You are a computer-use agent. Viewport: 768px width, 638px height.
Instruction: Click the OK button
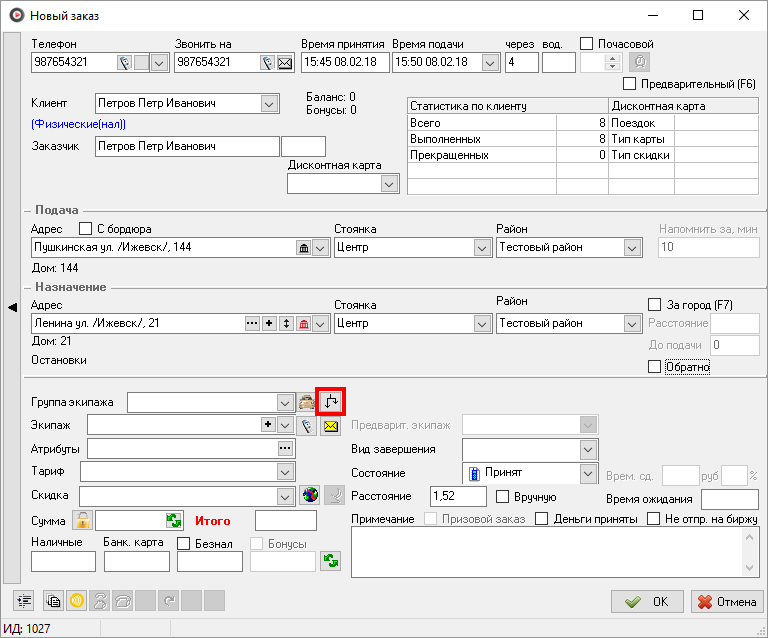pyautogui.click(x=647, y=601)
